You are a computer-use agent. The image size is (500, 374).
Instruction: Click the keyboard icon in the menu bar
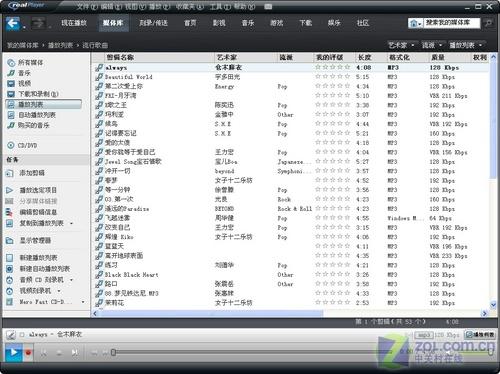(268, 6)
